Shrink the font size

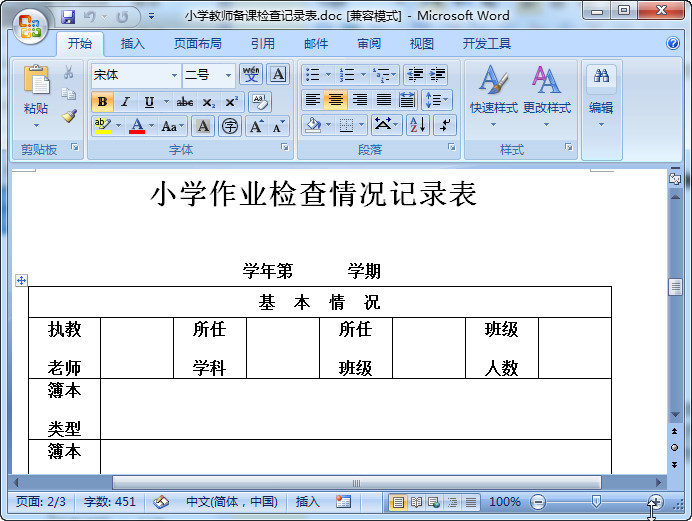click(x=279, y=127)
